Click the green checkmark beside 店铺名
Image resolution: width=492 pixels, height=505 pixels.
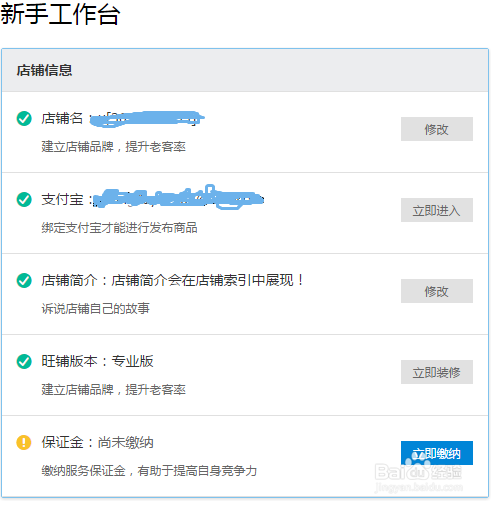24,118
